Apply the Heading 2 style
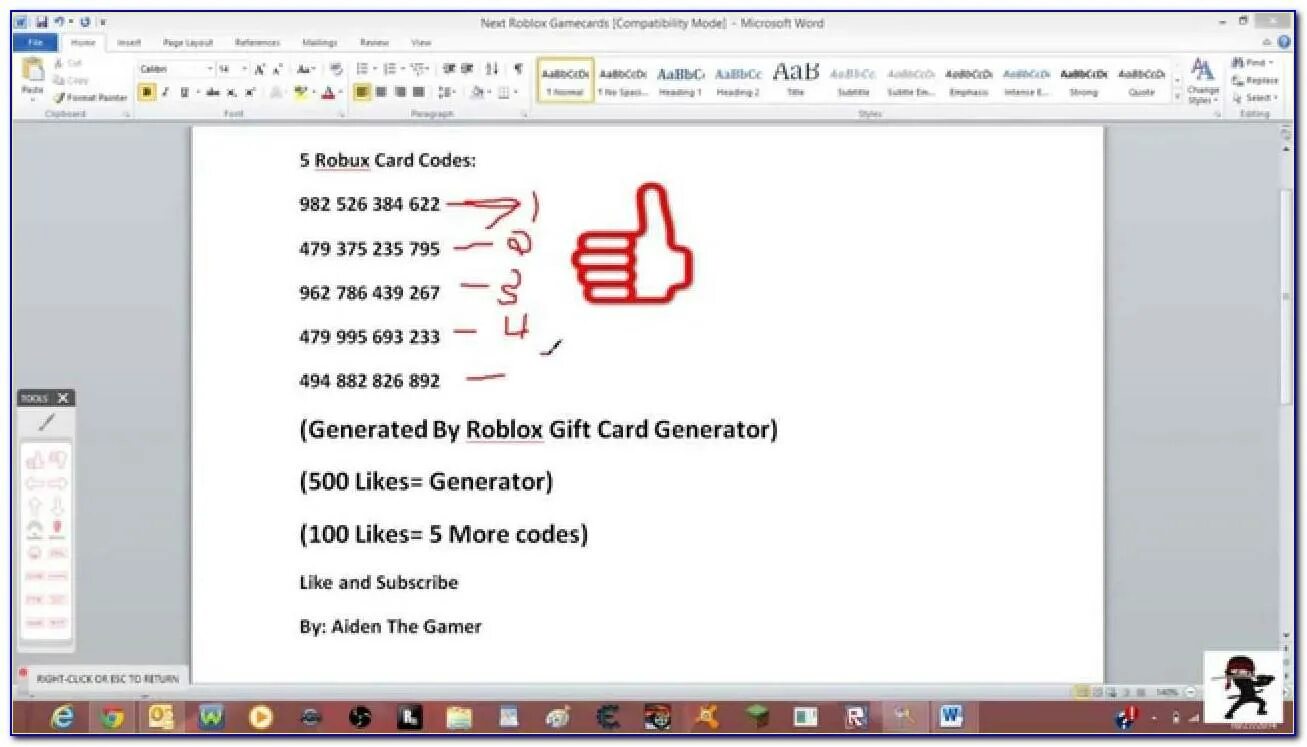The height and width of the screenshot is (747, 1307). [738, 81]
